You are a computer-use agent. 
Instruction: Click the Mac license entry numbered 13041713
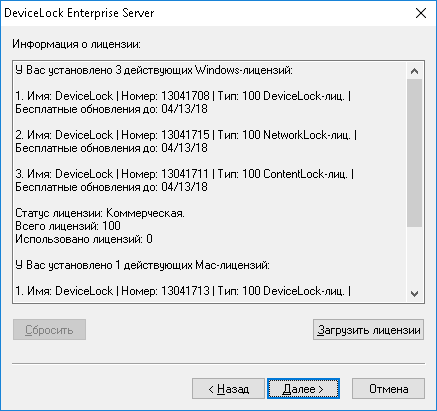pyautogui.click(x=183, y=291)
